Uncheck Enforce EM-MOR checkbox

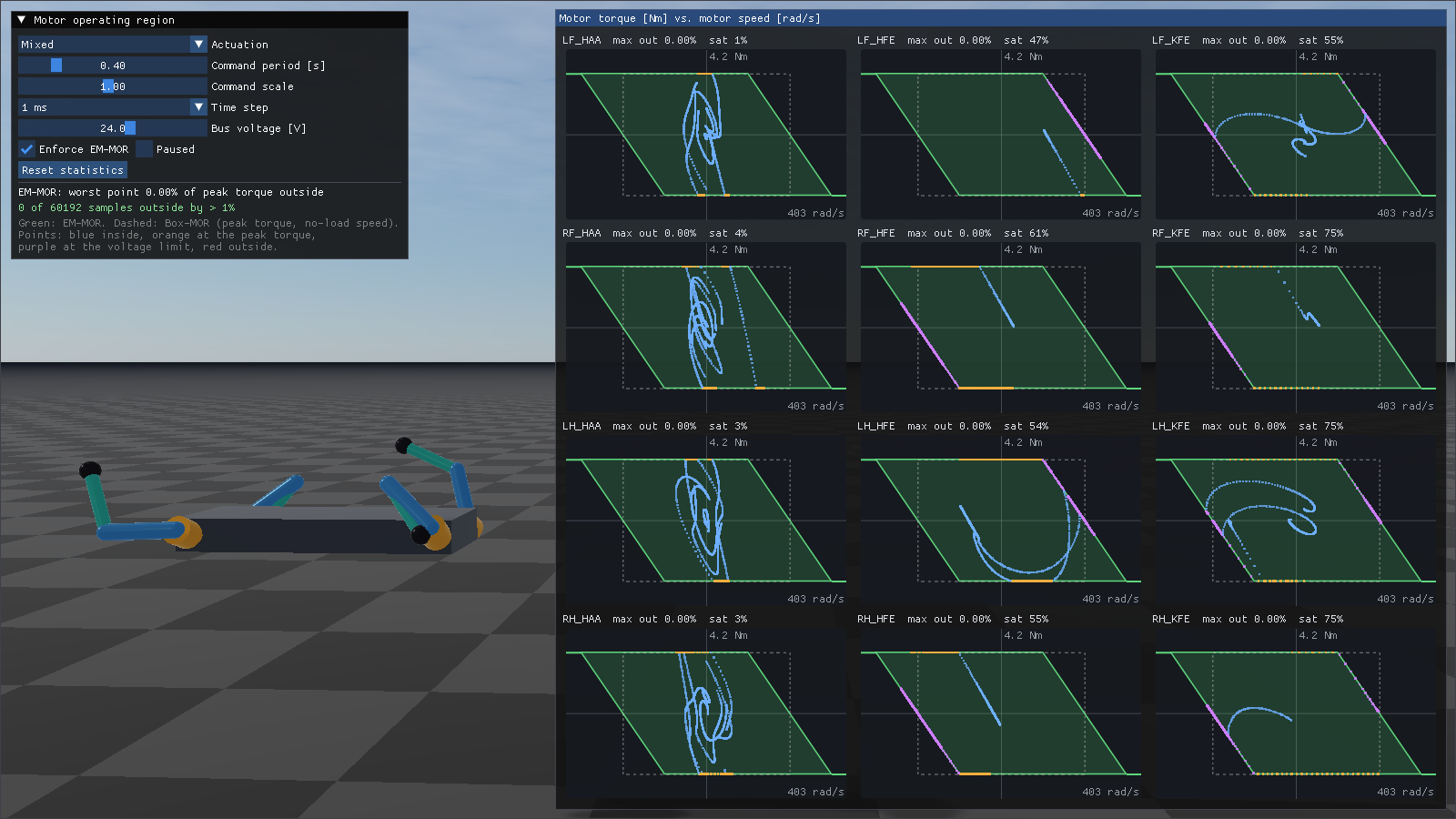click(27, 149)
